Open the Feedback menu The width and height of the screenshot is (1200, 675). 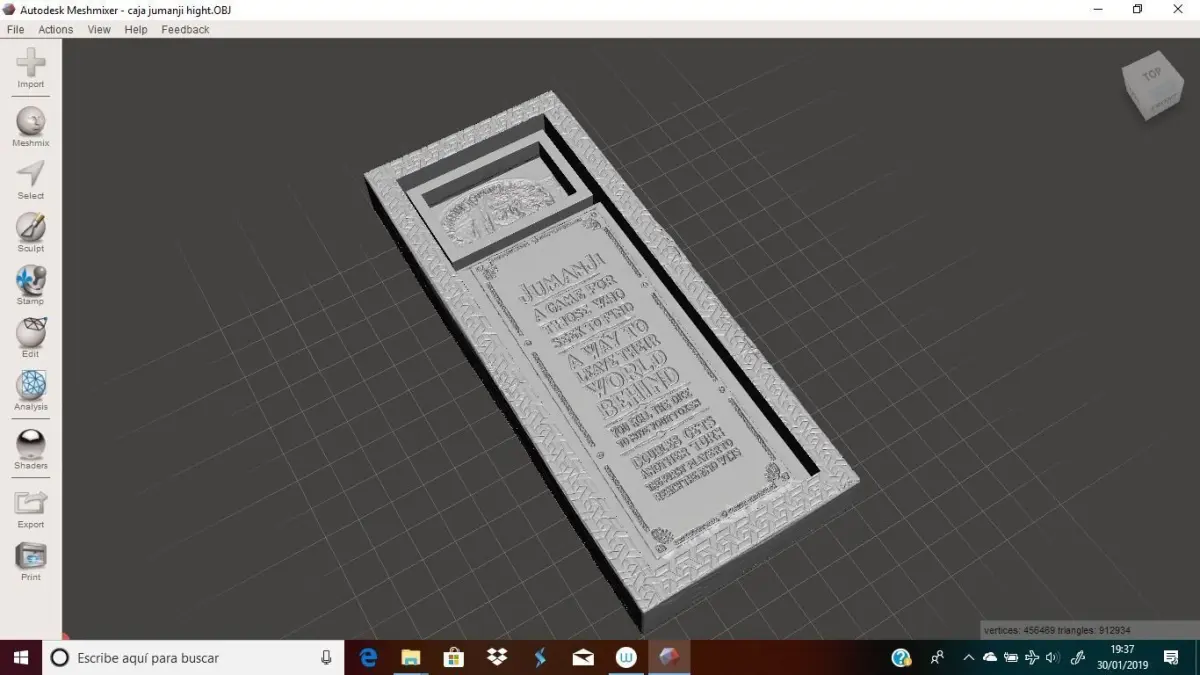tap(185, 30)
